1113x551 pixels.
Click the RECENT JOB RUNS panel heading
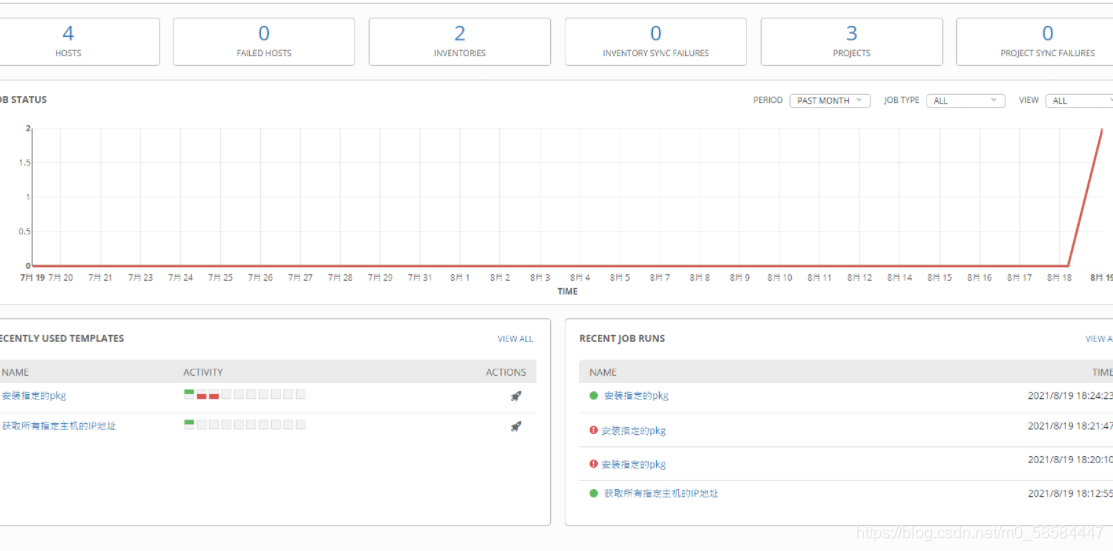(622, 339)
